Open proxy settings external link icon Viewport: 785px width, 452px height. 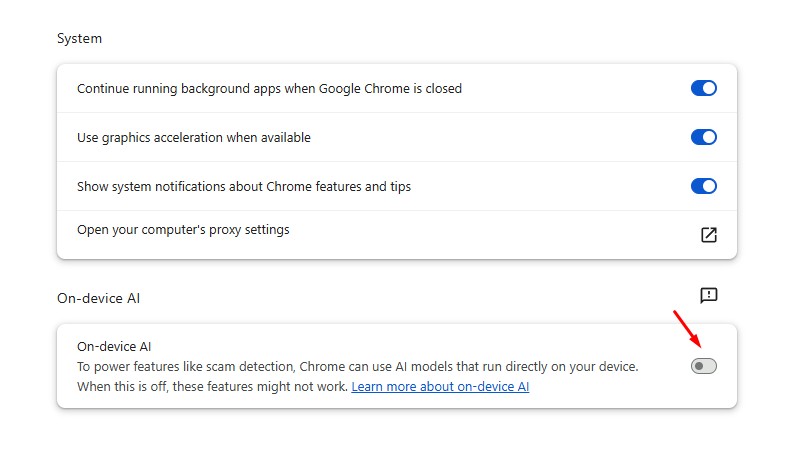click(708, 235)
